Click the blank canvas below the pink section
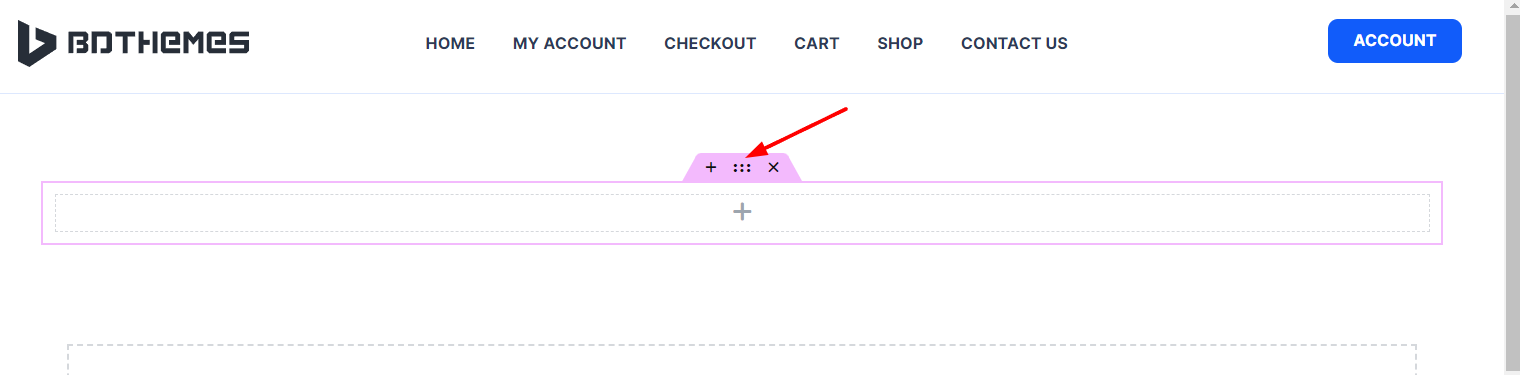 click(x=742, y=293)
